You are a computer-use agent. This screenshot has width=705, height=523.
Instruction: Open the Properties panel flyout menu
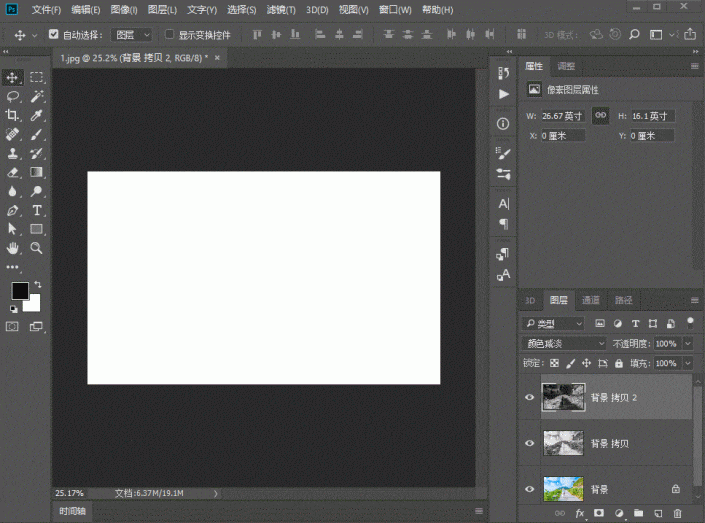(x=695, y=66)
